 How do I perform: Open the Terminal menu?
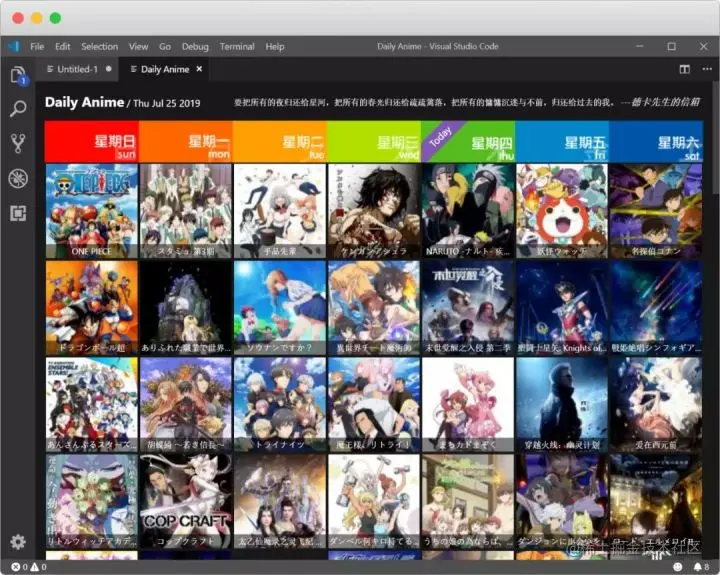click(237, 46)
